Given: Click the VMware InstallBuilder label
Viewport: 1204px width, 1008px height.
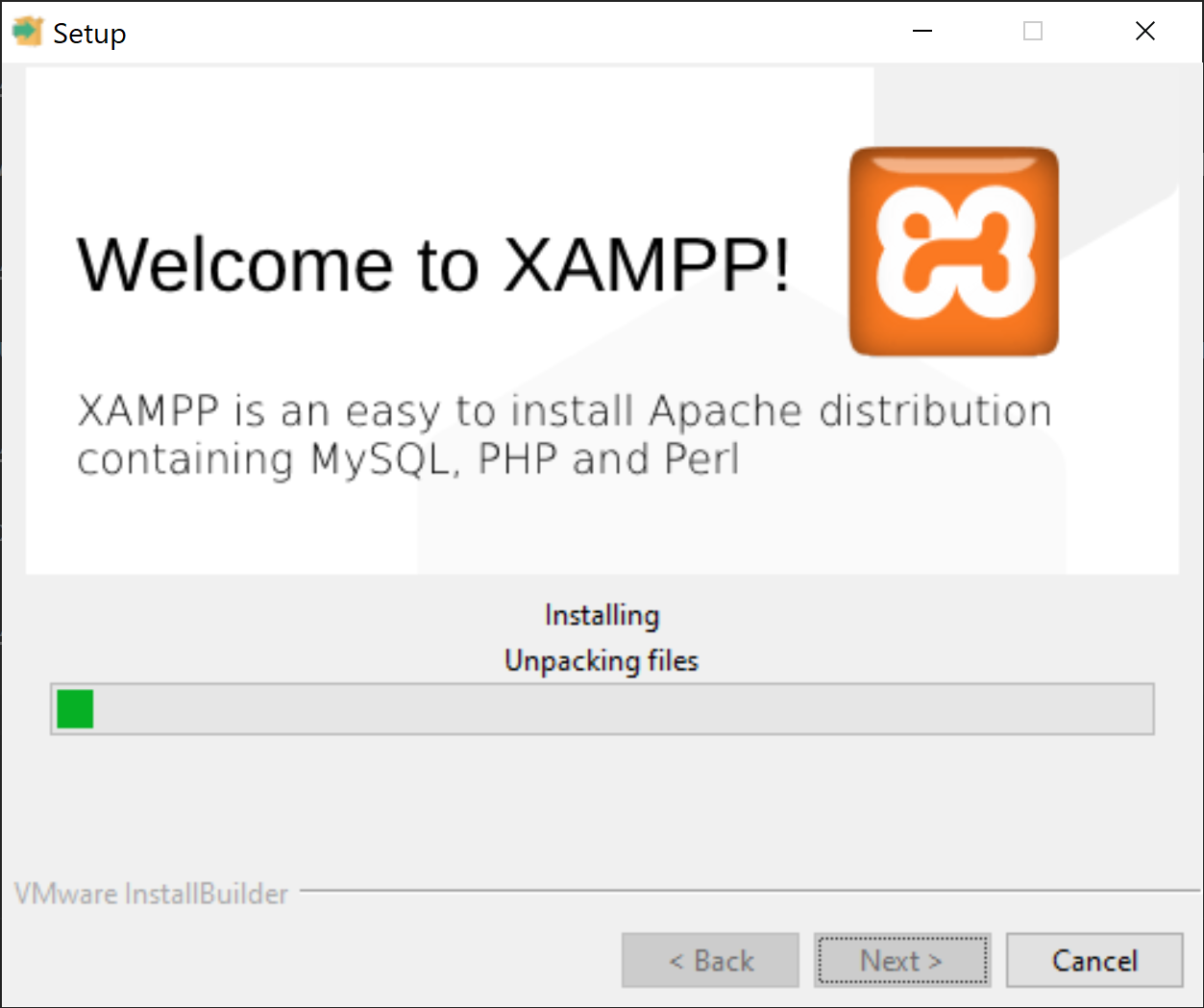Looking at the screenshot, I should [151, 894].
